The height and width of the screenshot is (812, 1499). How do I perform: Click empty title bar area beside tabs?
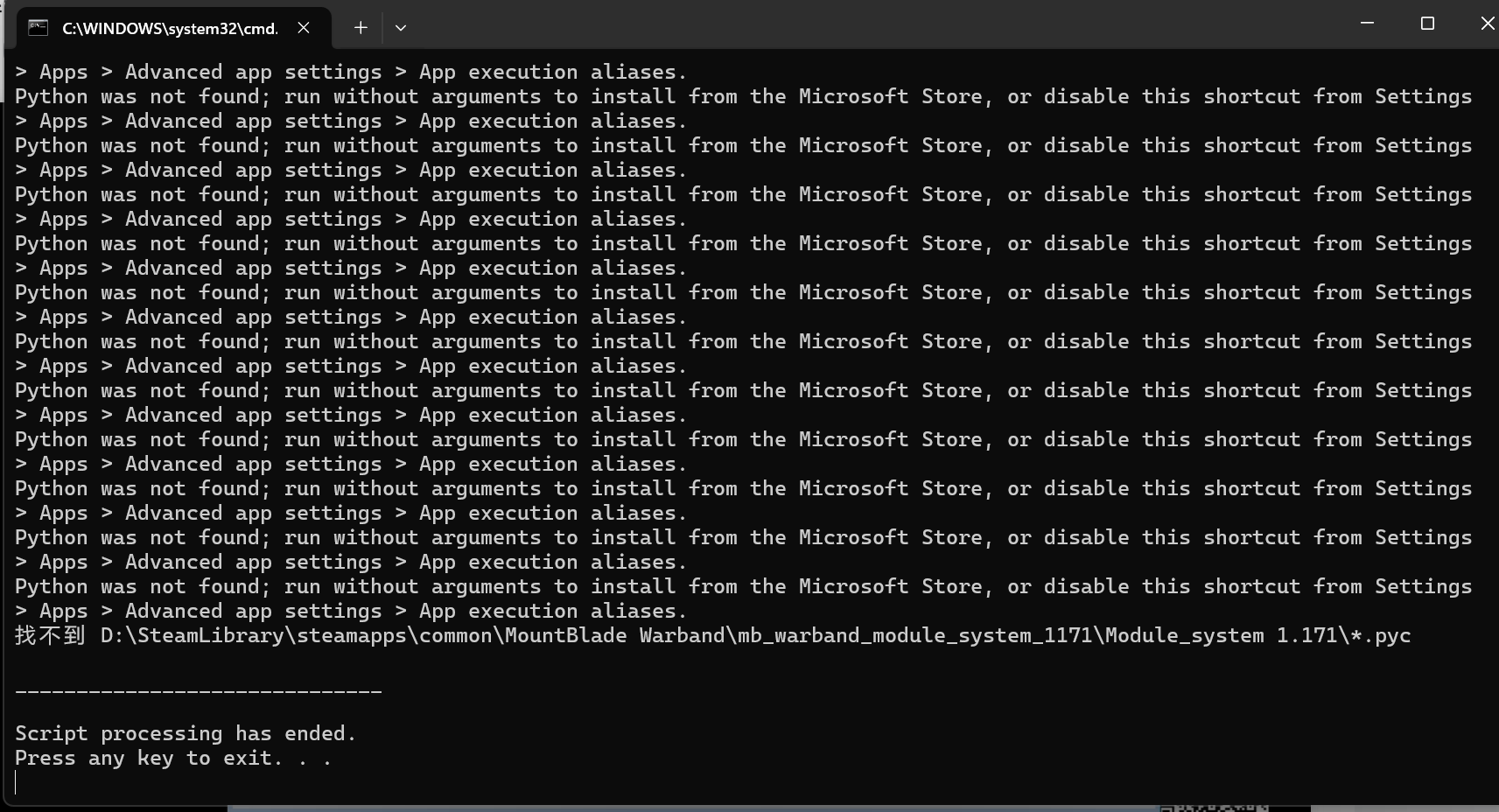pyautogui.click(x=875, y=24)
